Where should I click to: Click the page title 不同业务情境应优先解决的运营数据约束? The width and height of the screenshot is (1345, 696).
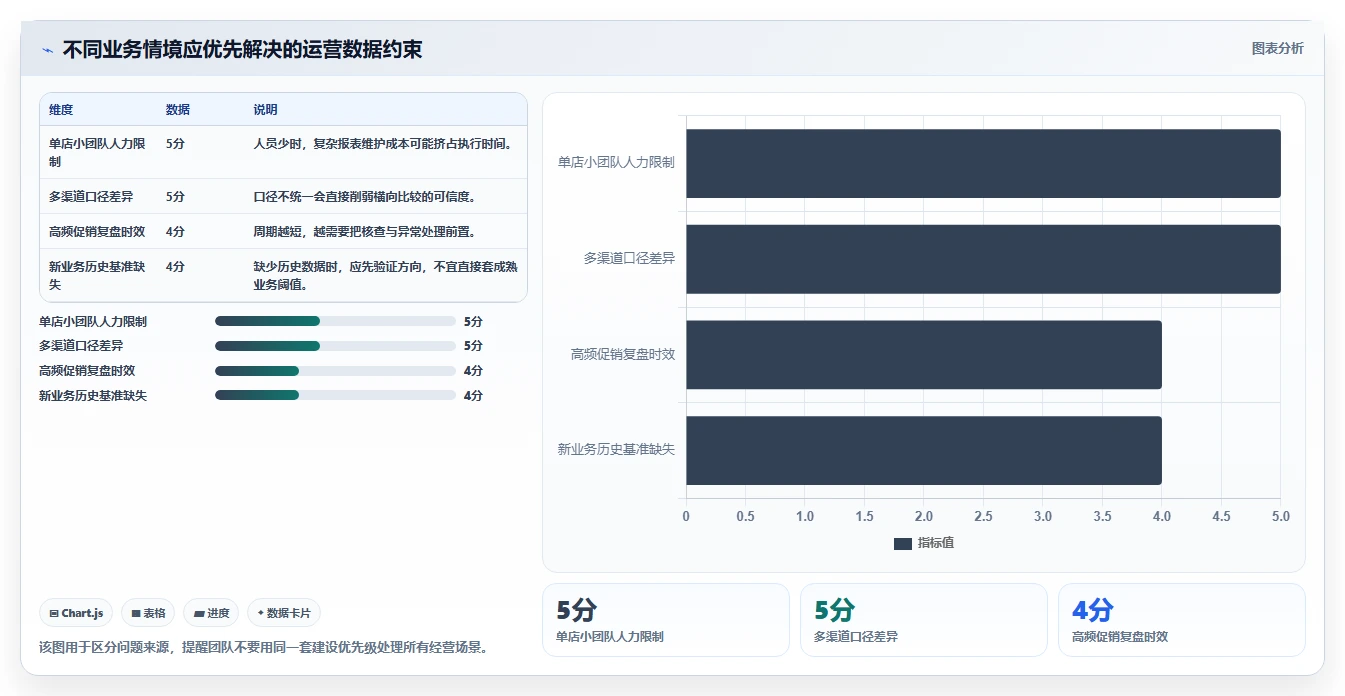242,49
